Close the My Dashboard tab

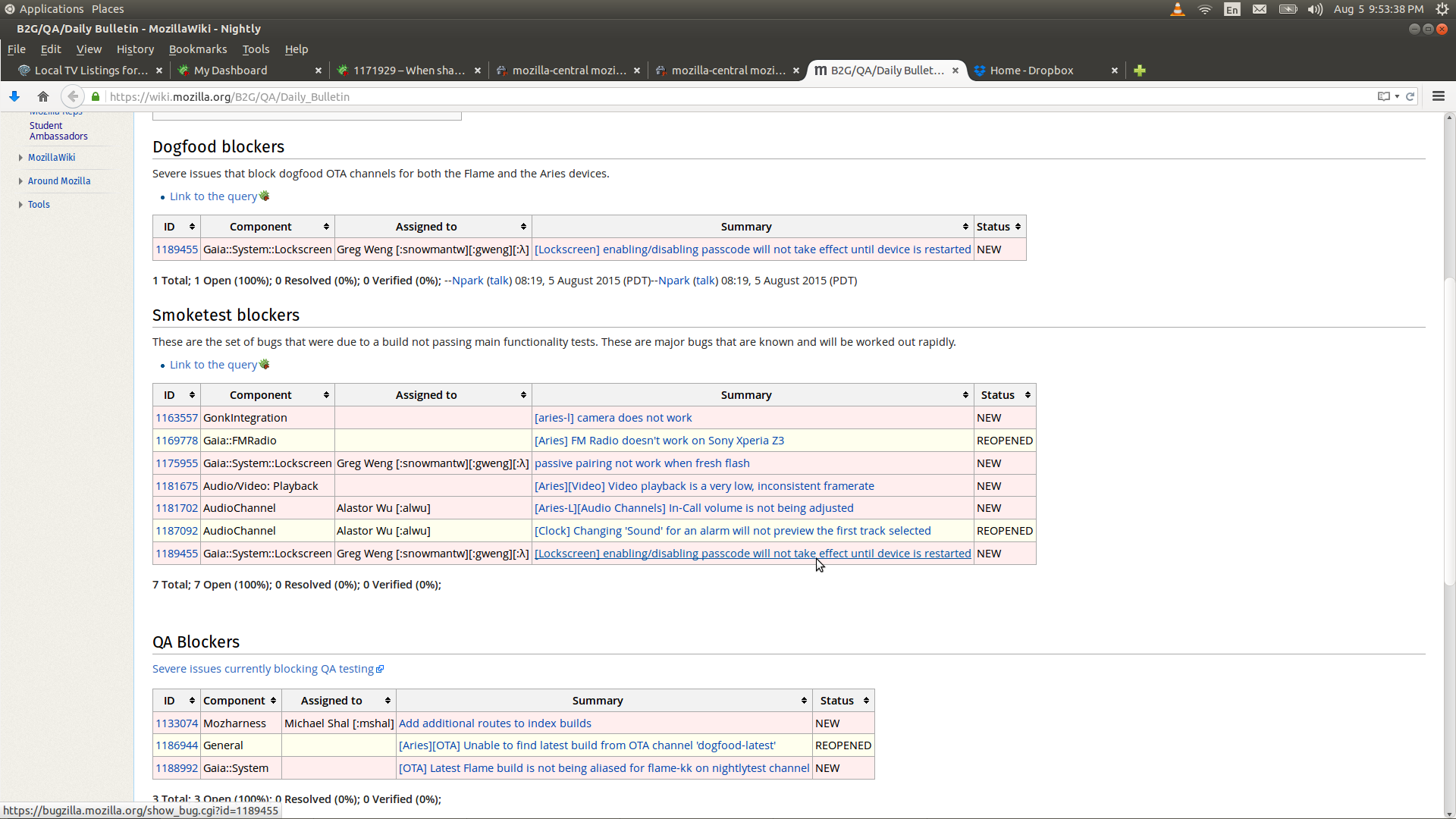[x=318, y=71]
